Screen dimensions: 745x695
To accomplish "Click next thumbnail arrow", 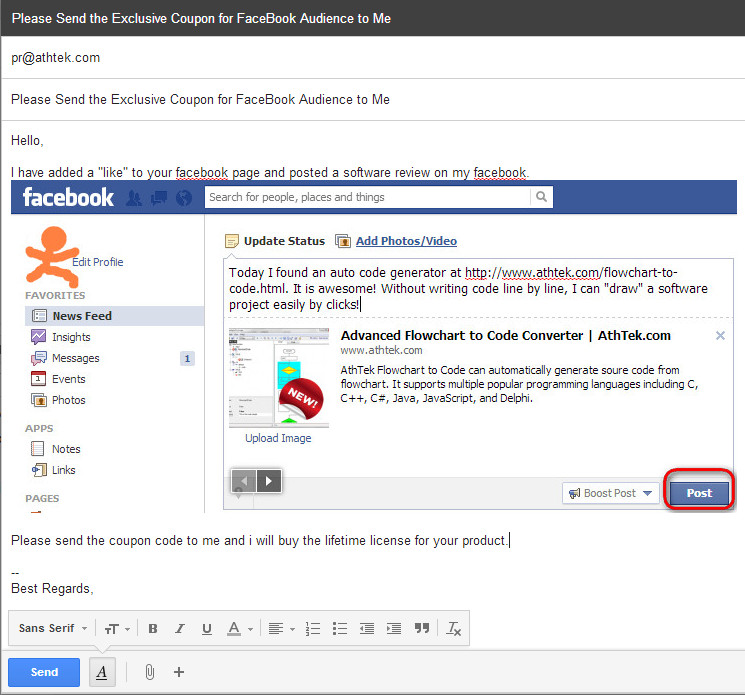I will 269,481.
